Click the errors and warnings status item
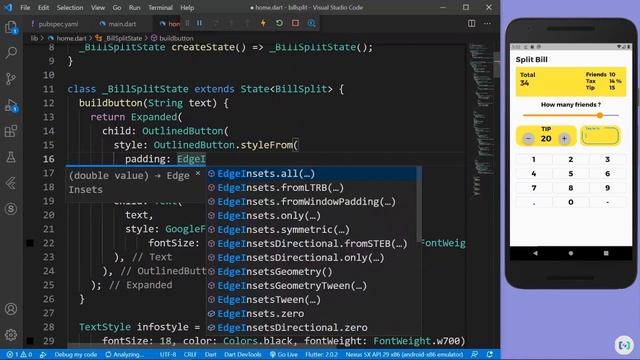This screenshot has width=640, height=360. (19, 354)
